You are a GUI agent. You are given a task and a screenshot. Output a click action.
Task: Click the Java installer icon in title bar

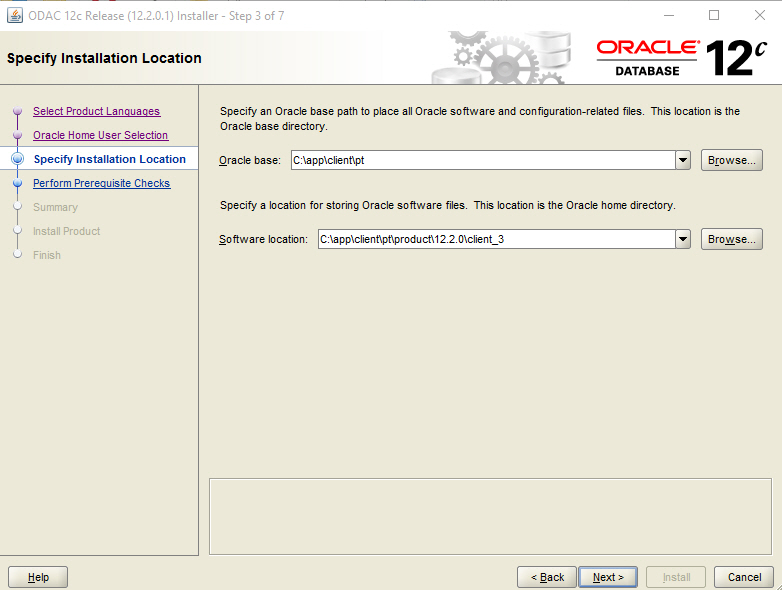(14, 15)
